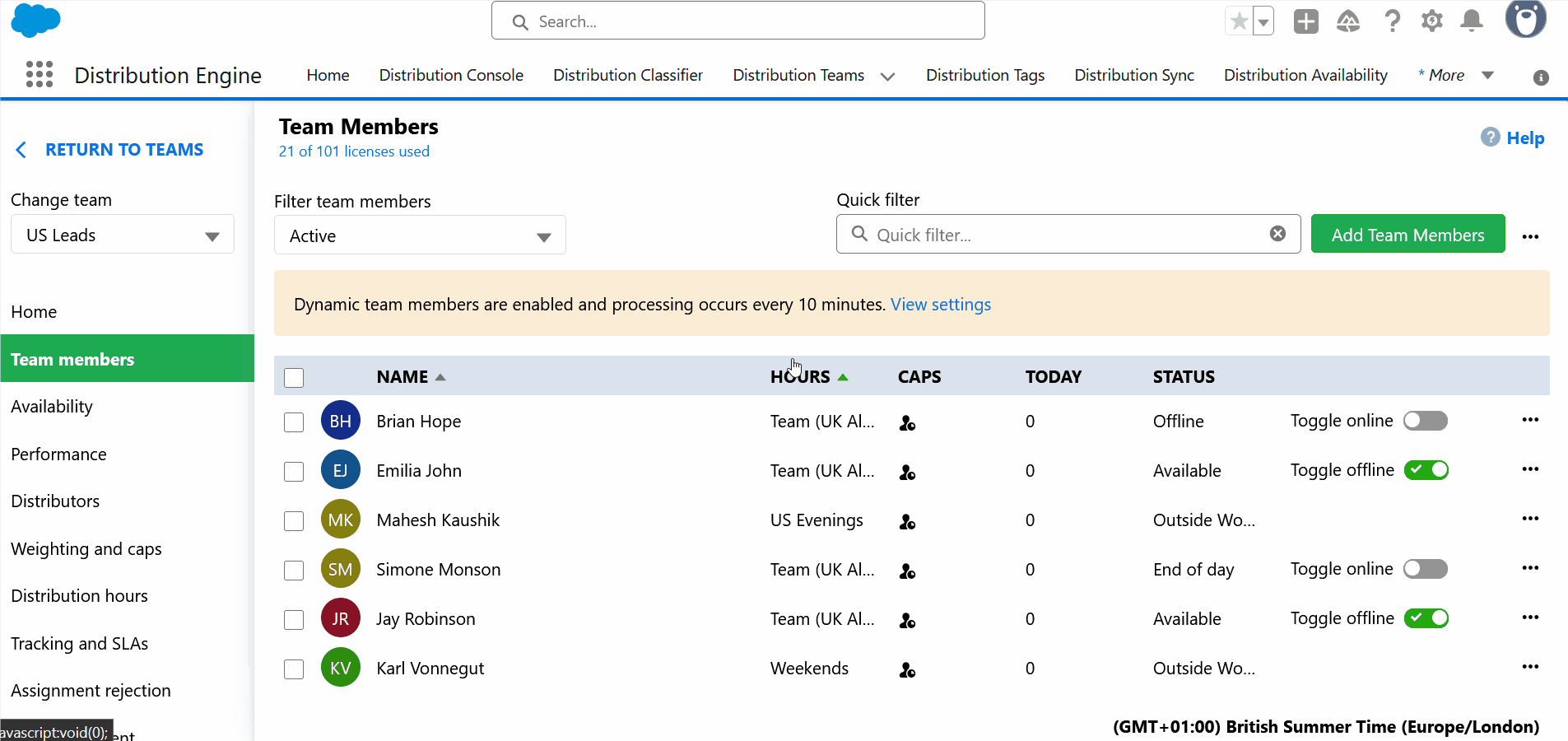Click the back chevron beside Return to Teams
Image resolution: width=1568 pixels, height=741 pixels.
(21, 150)
